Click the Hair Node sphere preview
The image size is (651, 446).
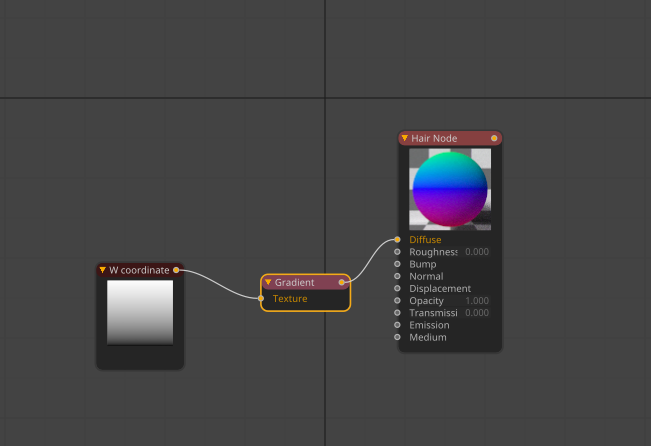450,189
